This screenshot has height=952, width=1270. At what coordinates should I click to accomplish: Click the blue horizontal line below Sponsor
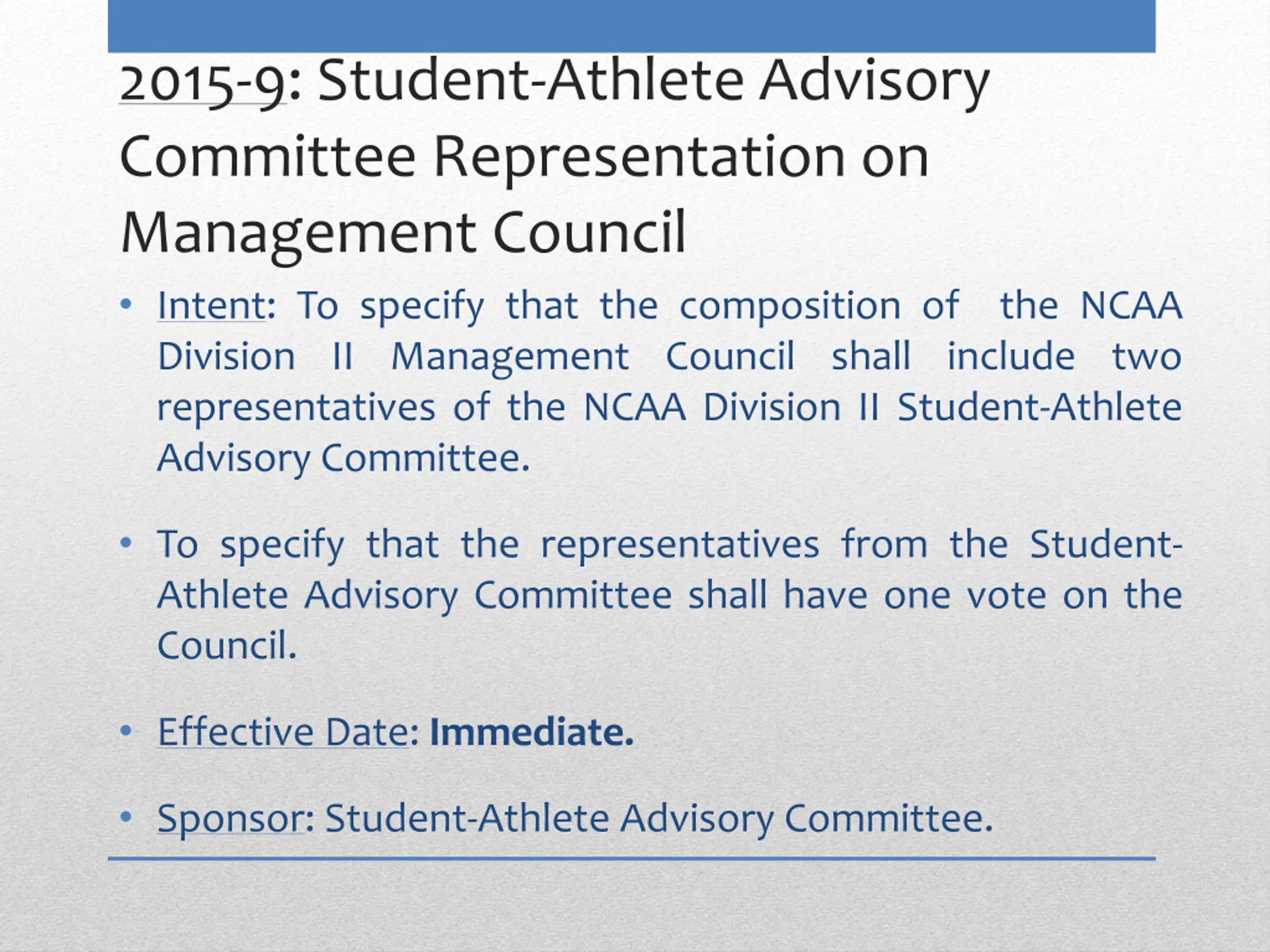[x=632, y=858]
